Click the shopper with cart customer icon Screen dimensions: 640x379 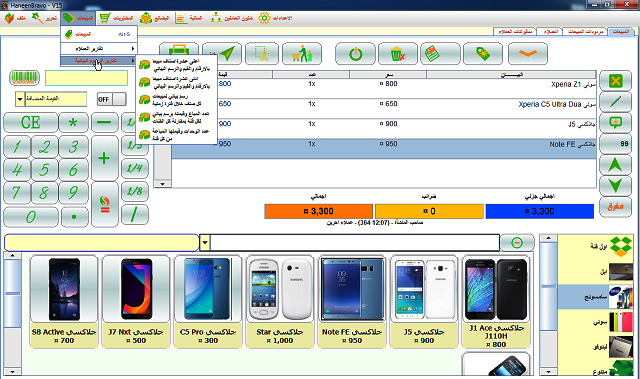[x=302, y=53]
